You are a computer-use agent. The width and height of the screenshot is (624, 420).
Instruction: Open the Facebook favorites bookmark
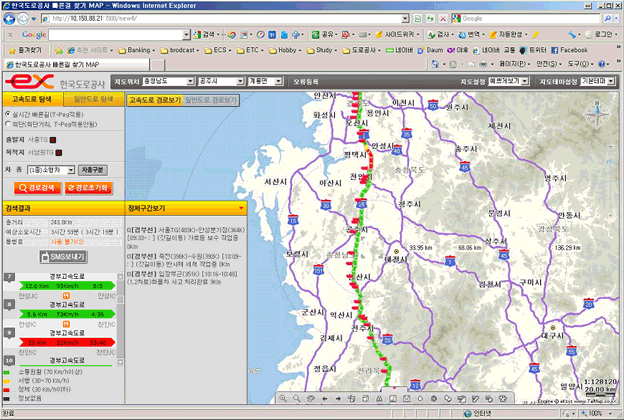point(569,49)
